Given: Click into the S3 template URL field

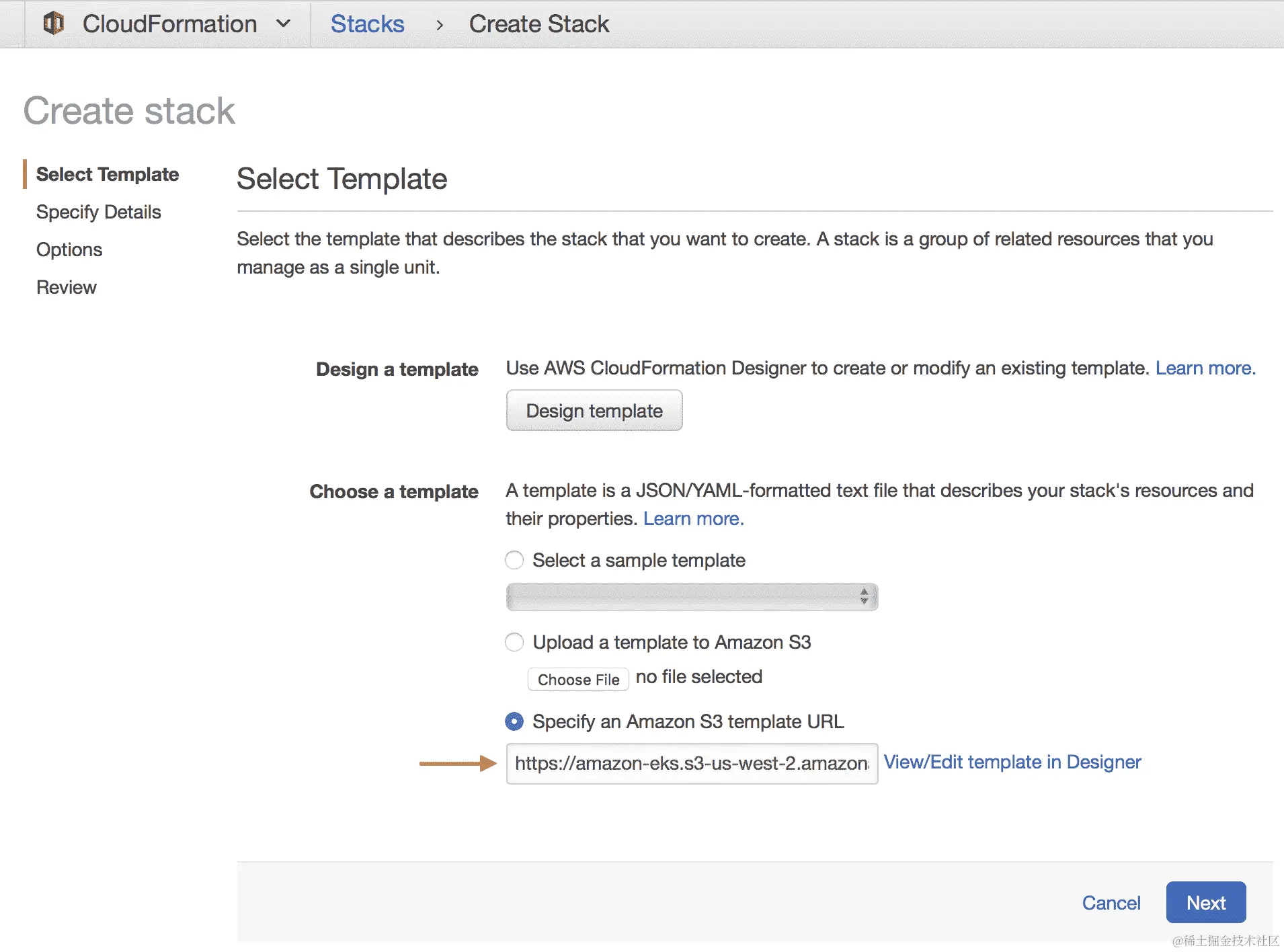Looking at the screenshot, I should 691,763.
